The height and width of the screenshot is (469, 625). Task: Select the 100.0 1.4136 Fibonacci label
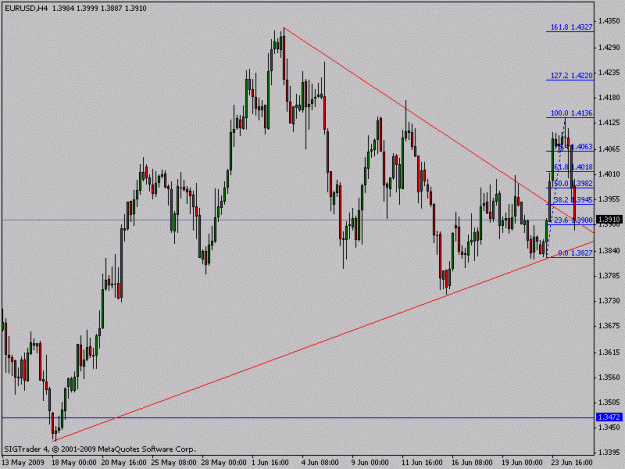571,113
